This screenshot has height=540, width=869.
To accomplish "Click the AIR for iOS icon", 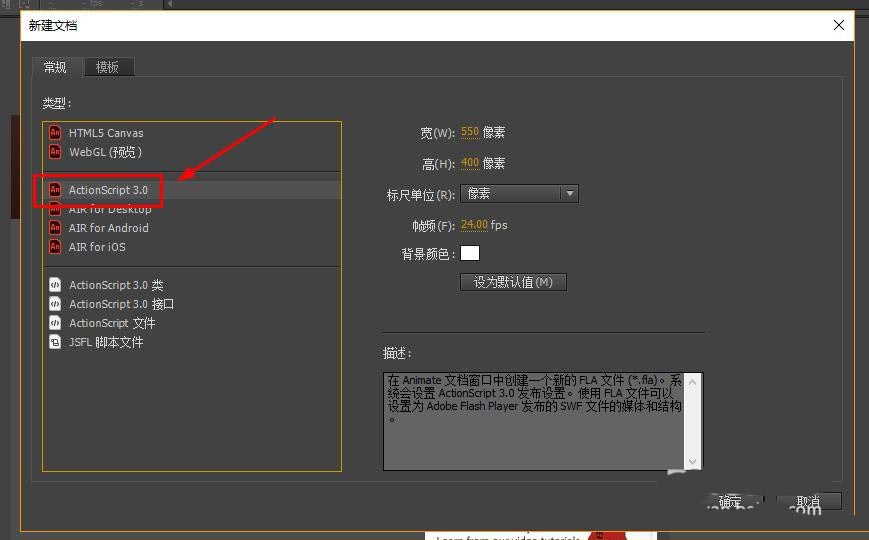I will coord(55,246).
